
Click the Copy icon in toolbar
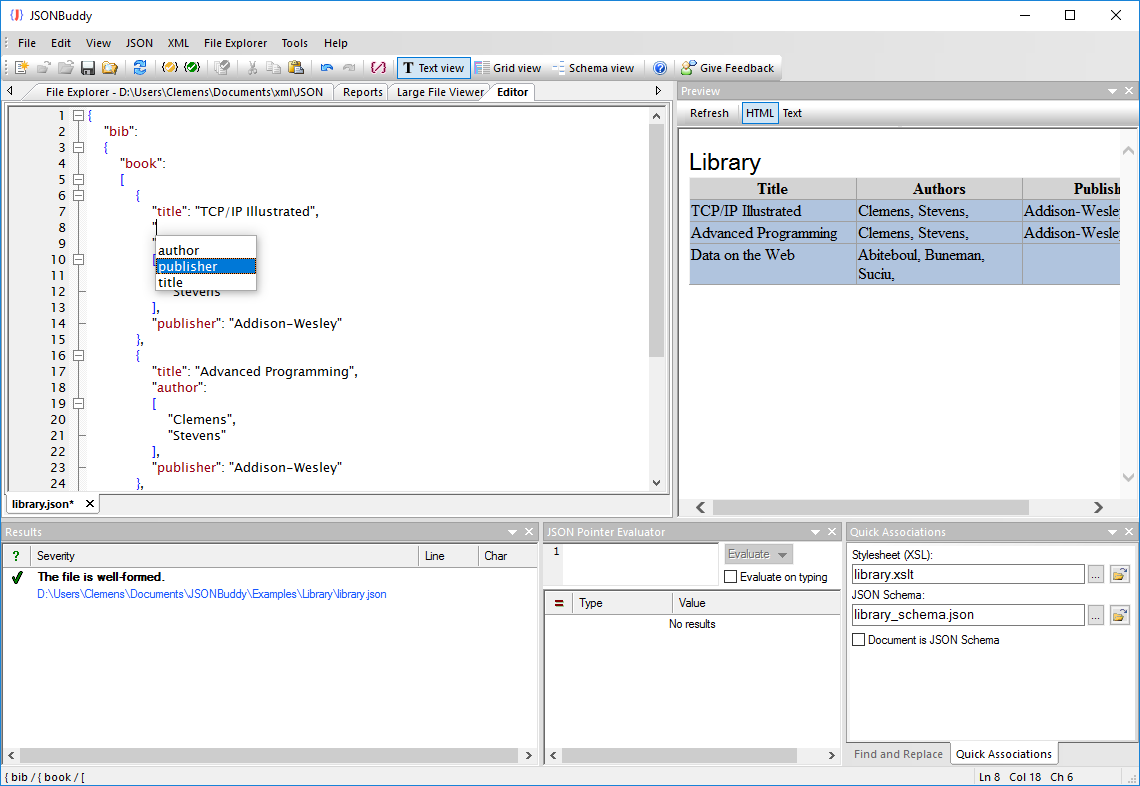273,68
